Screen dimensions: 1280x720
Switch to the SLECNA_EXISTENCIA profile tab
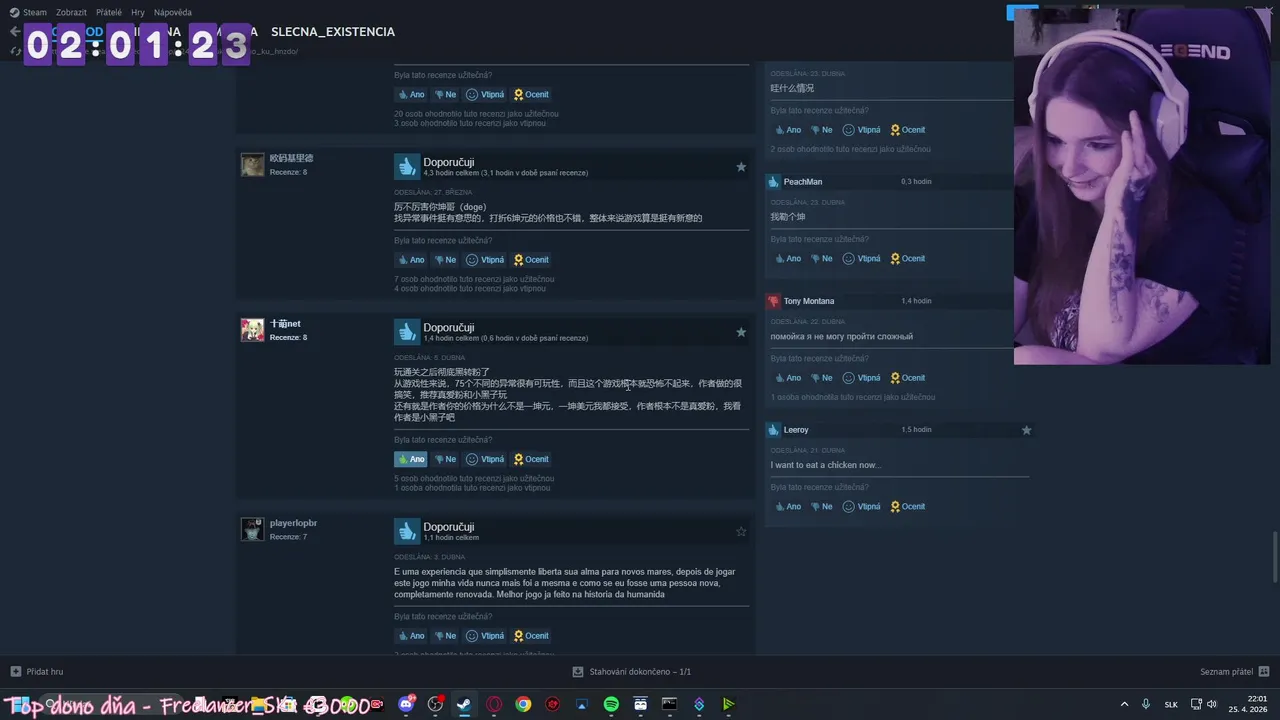click(x=333, y=32)
